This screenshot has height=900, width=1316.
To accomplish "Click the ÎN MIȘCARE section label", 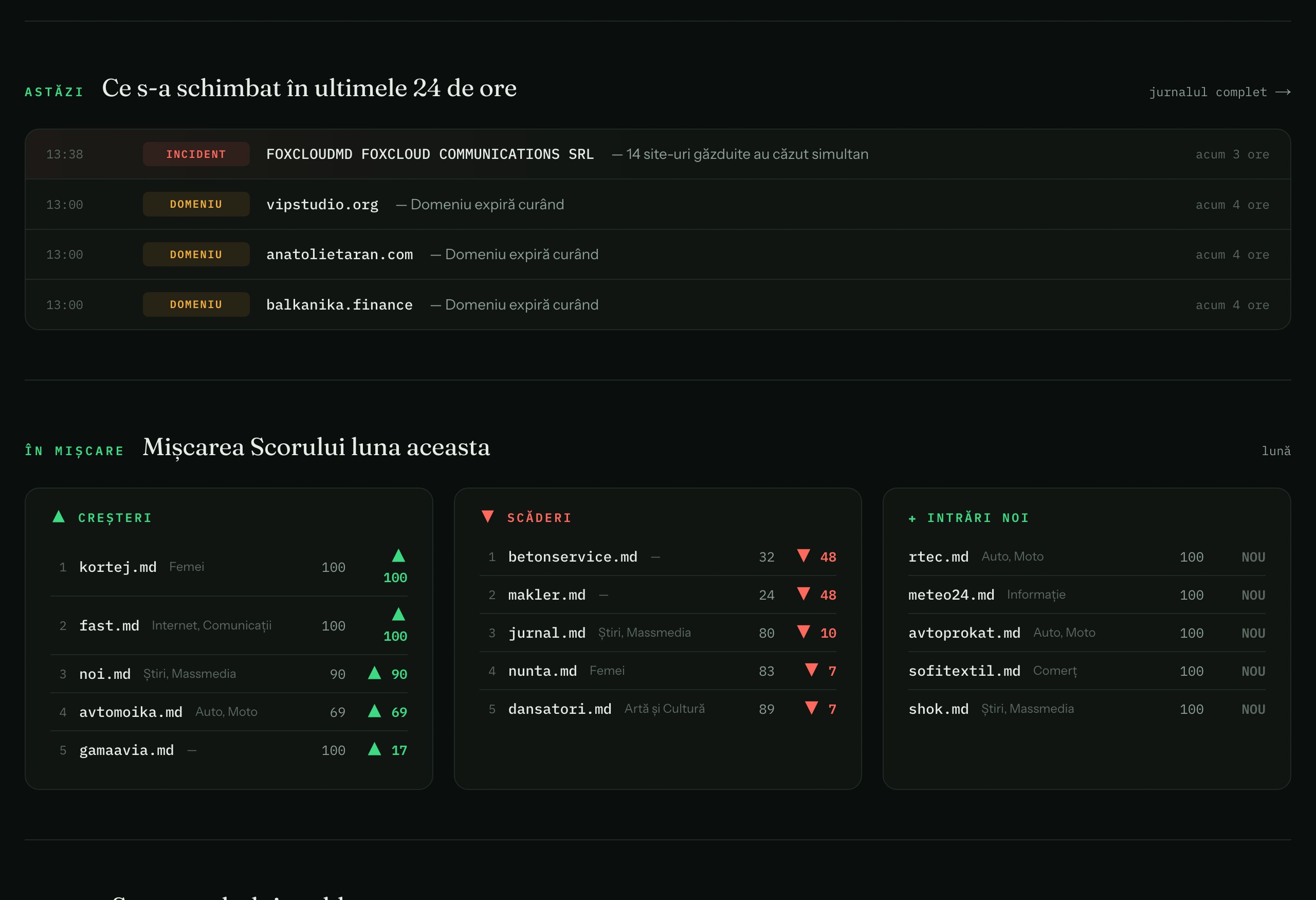I will [74, 451].
